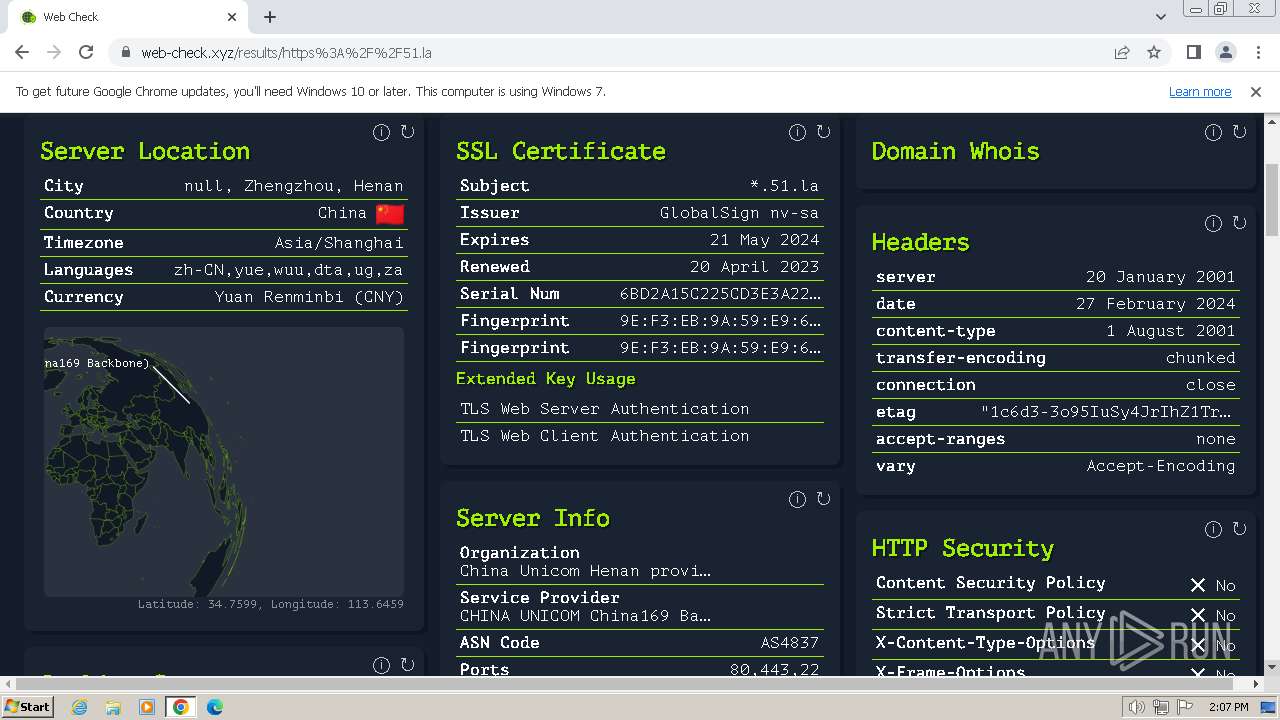
Task: Refresh the Domain Whois card
Action: click(1239, 132)
